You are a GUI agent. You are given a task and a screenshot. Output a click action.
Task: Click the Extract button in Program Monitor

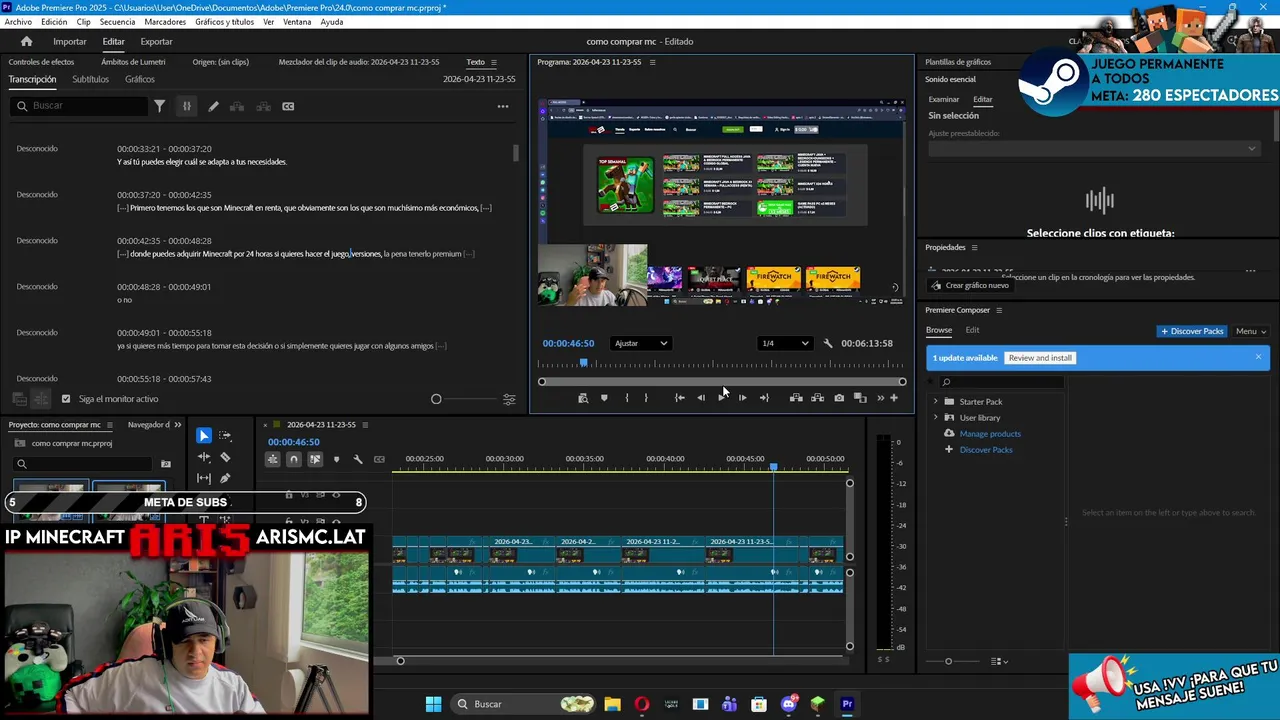tap(817, 398)
